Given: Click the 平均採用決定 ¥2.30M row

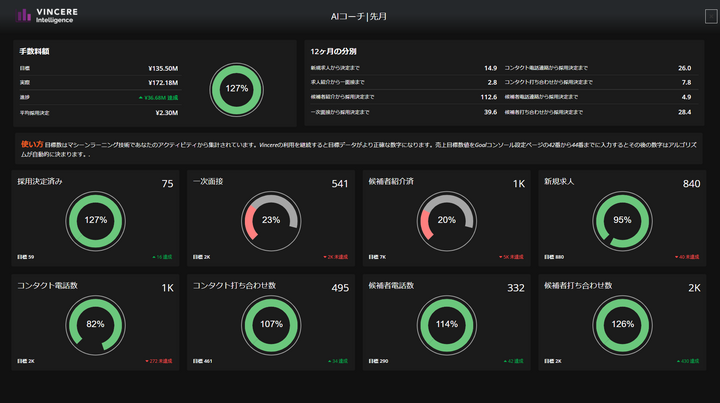Looking at the screenshot, I should tap(98, 112).
